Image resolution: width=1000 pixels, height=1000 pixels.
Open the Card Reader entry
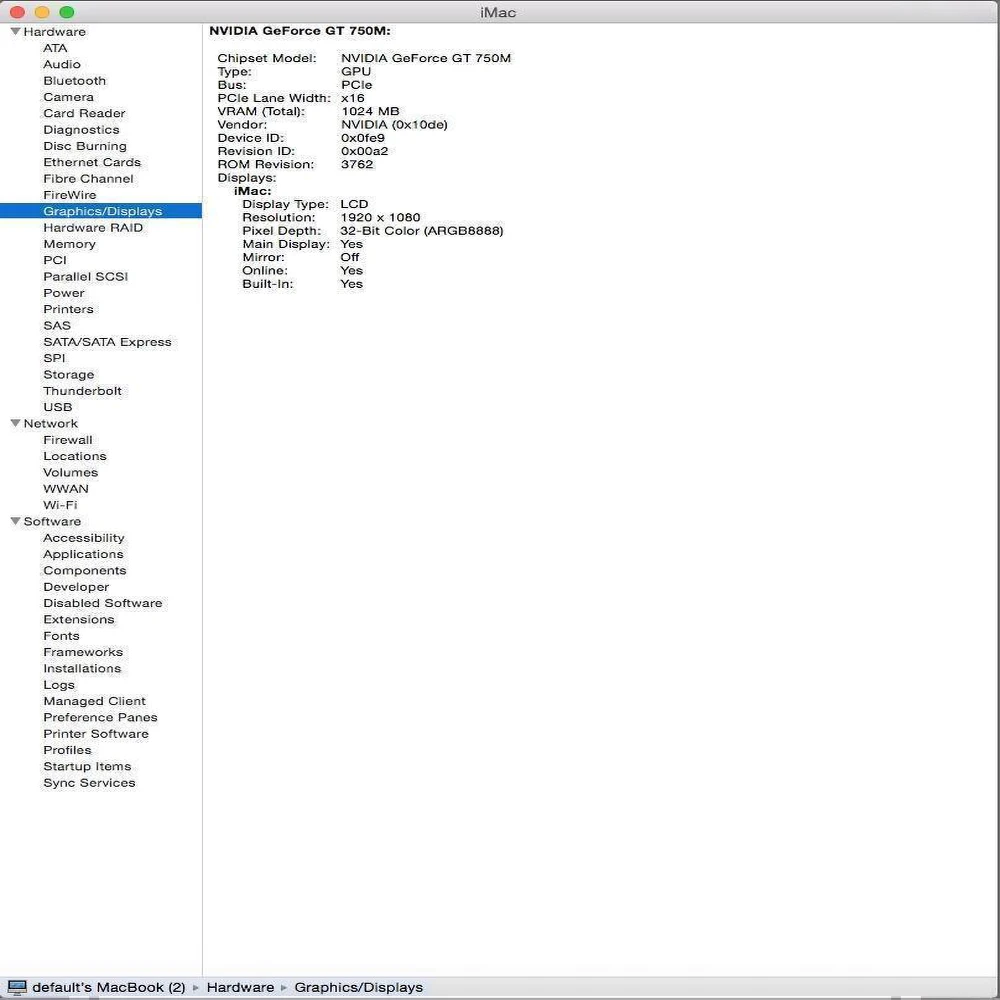click(x=84, y=113)
